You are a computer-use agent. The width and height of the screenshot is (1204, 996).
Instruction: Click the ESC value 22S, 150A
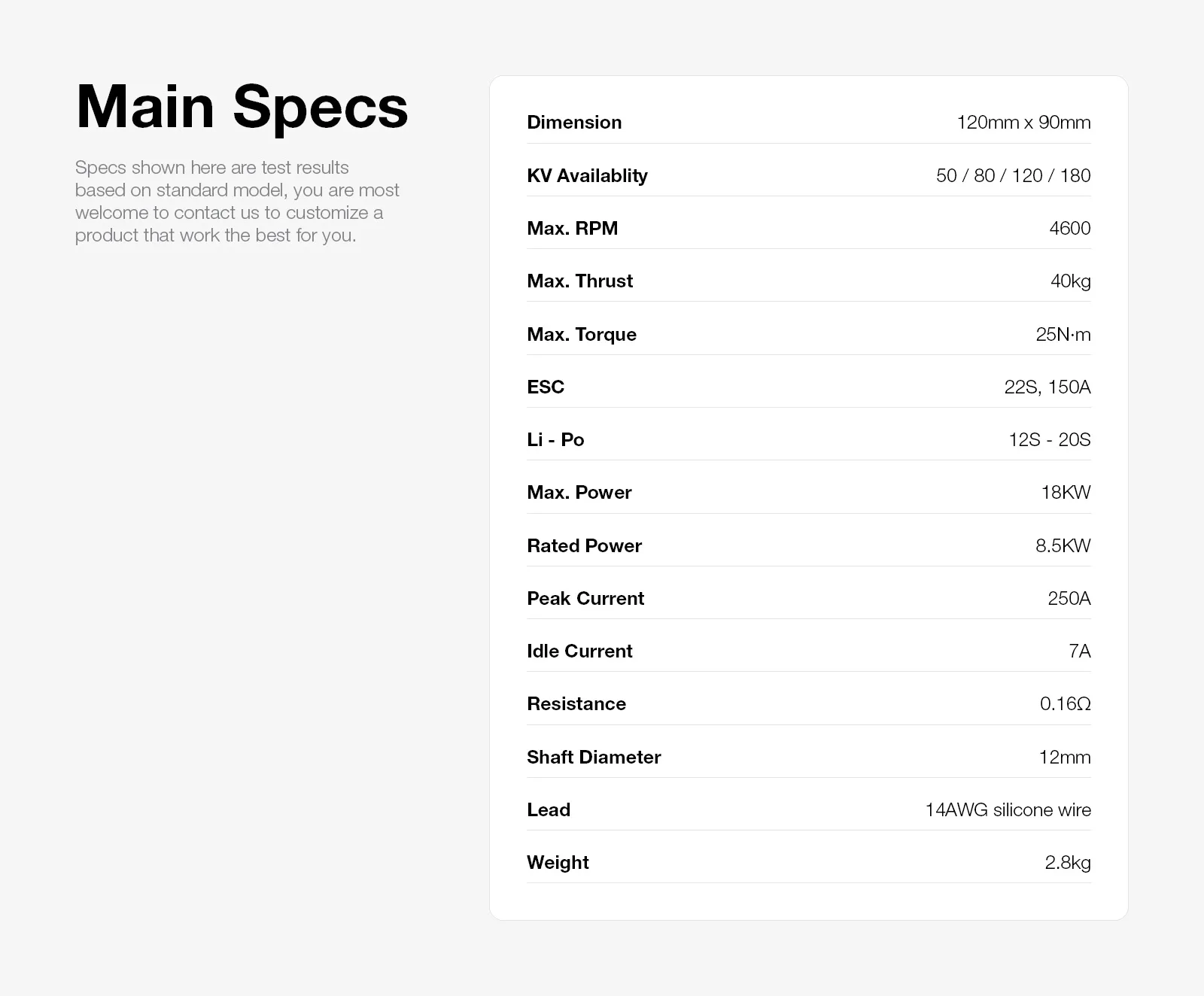tap(1047, 387)
